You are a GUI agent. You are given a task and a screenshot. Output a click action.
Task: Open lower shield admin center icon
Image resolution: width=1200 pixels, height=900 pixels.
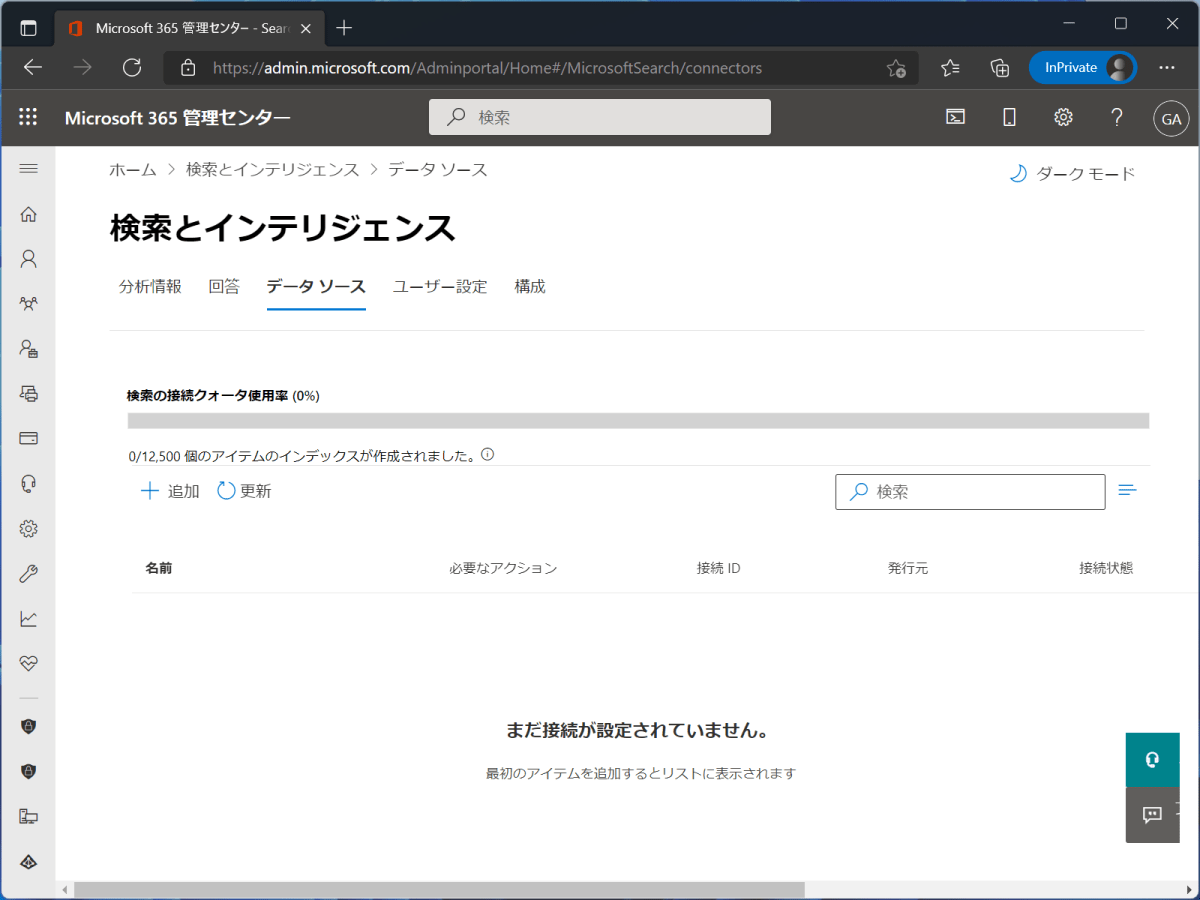pos(28,771)
